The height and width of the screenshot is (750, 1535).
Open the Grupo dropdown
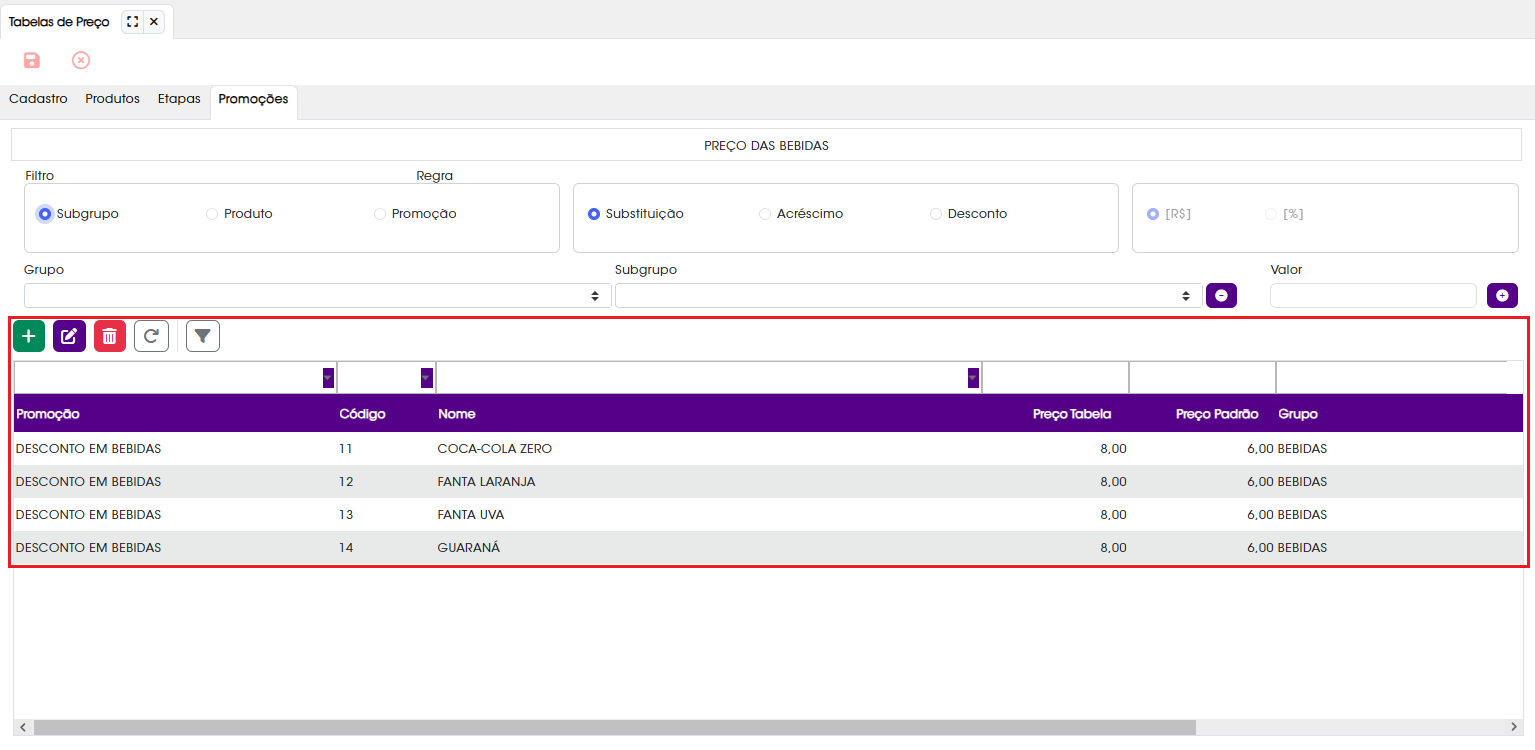pos(318,296)
